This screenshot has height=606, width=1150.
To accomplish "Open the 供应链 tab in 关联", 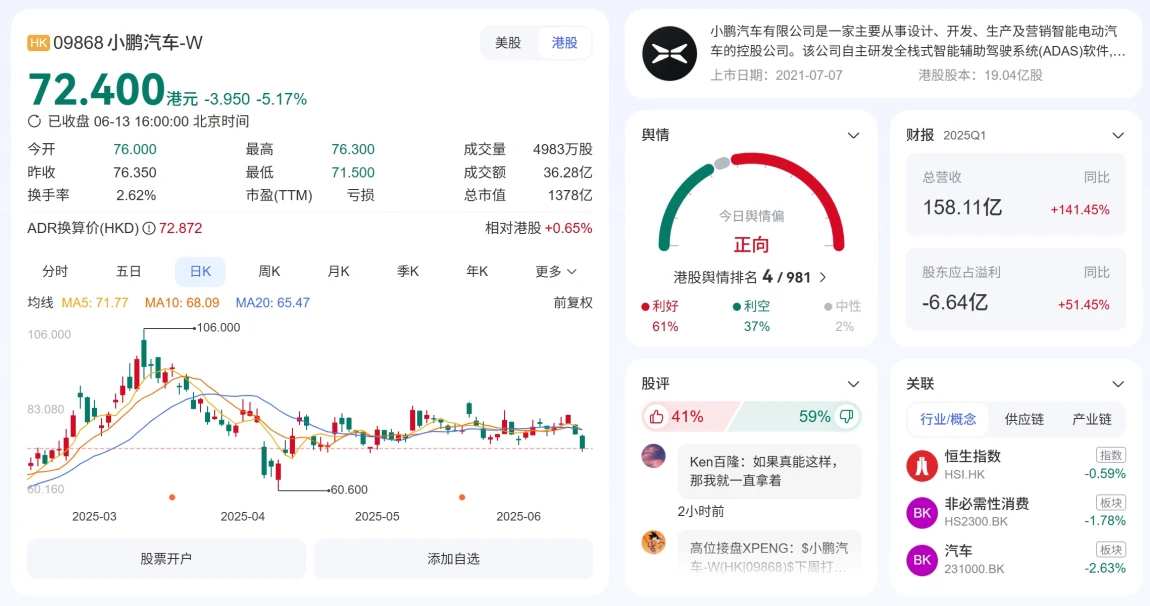I will coord(1024,419).
